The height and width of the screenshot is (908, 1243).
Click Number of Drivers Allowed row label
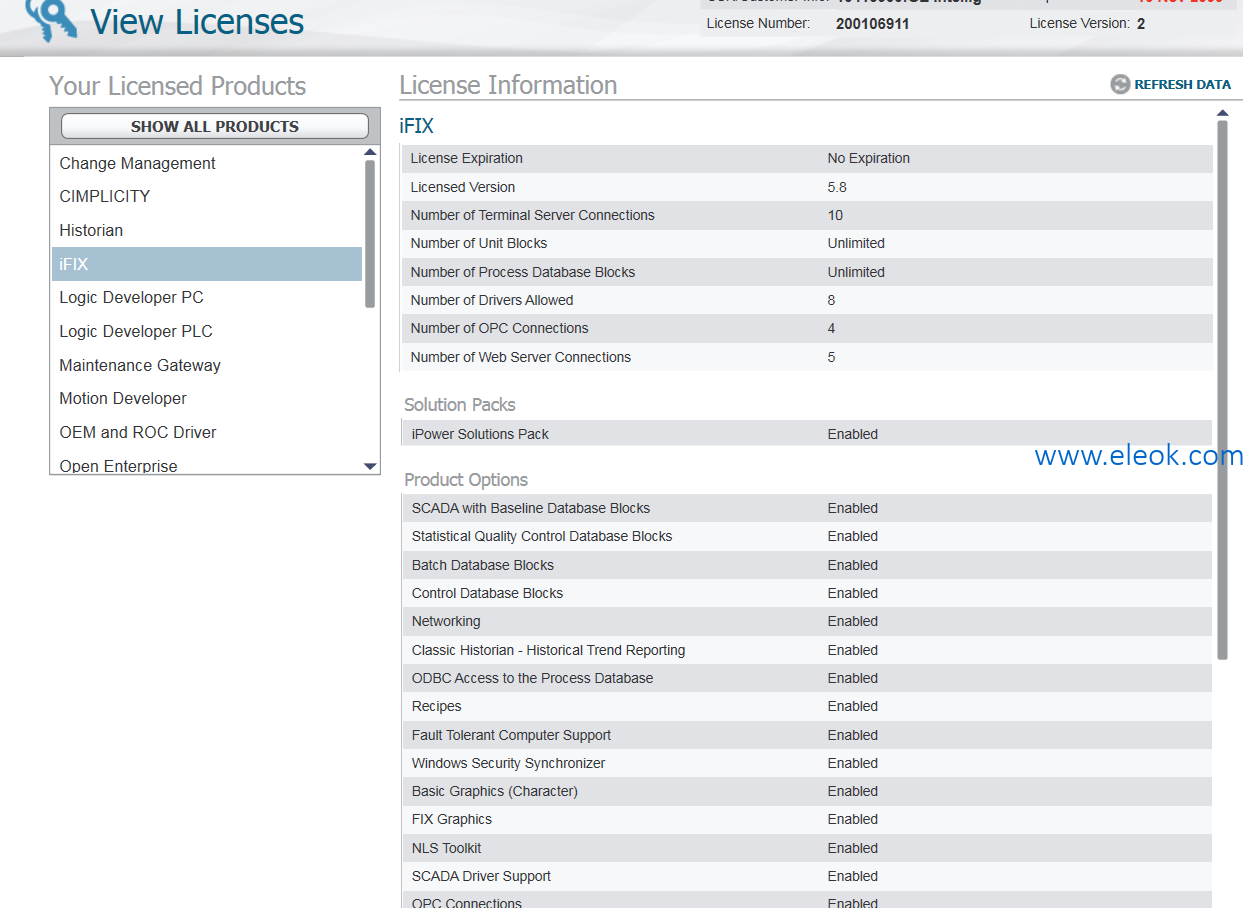point(491,300)
